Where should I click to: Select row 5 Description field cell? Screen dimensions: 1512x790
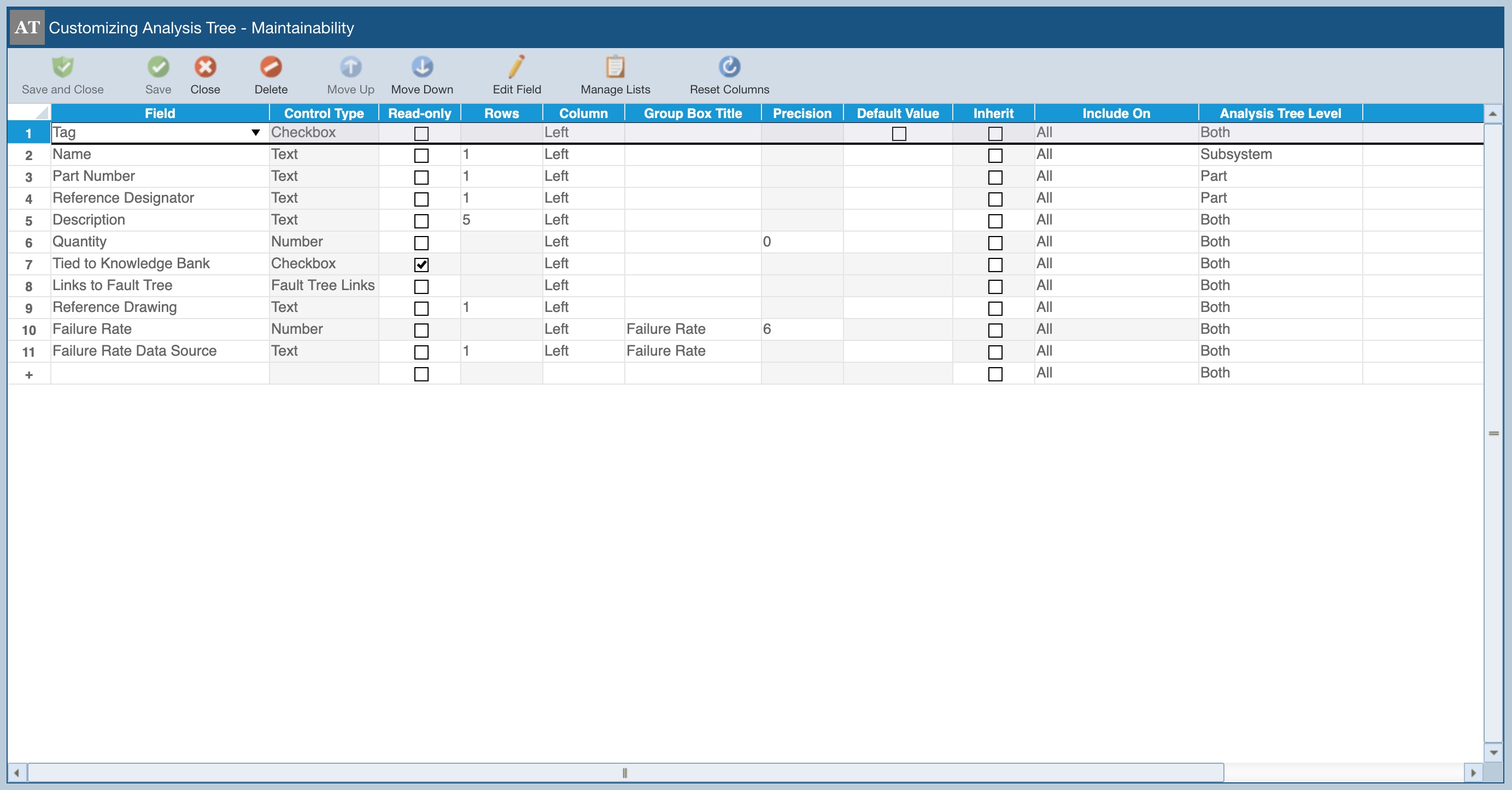coord(160,220)
